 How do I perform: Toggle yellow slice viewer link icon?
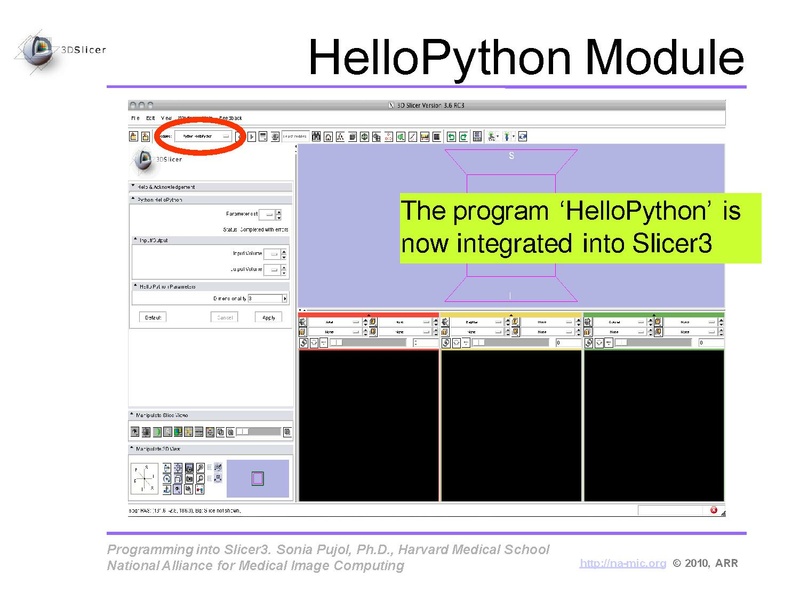point(446,343)
